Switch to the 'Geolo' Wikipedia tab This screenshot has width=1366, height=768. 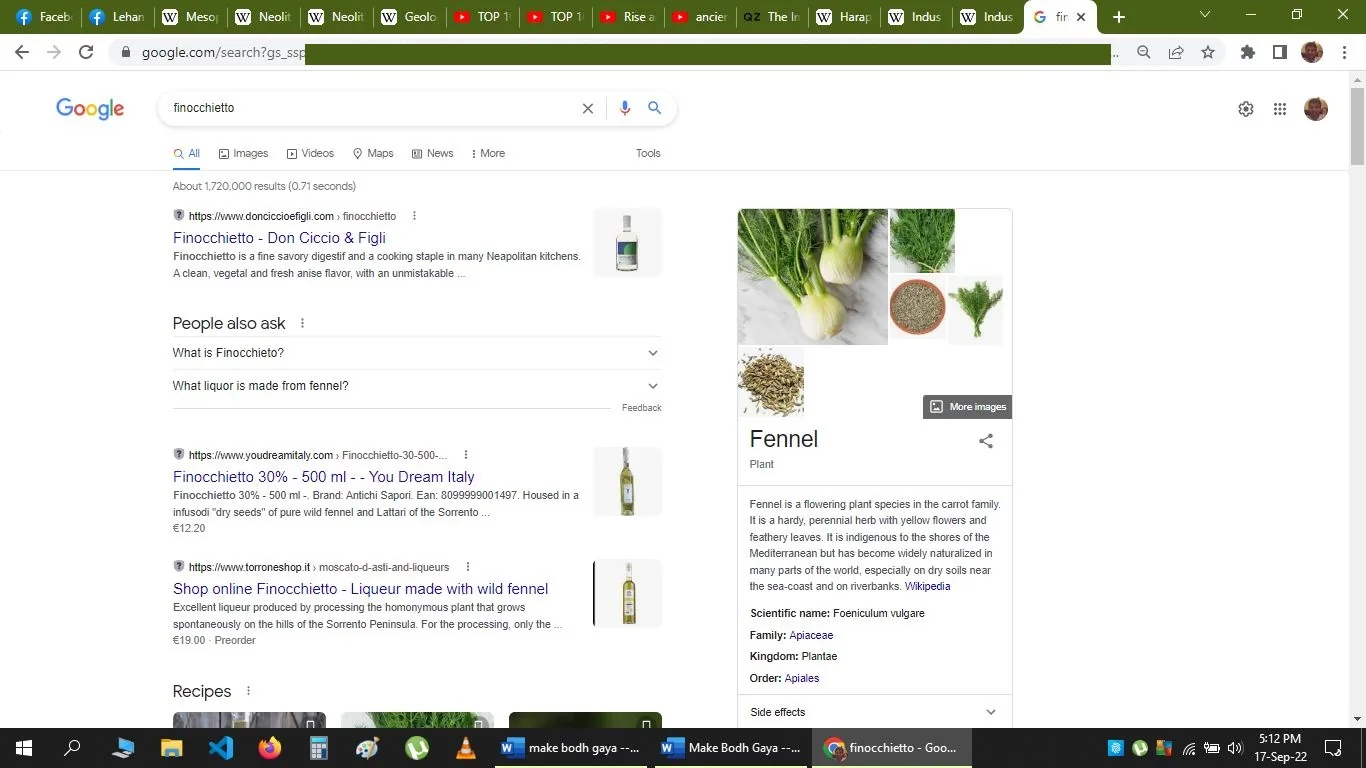point(408,17)
